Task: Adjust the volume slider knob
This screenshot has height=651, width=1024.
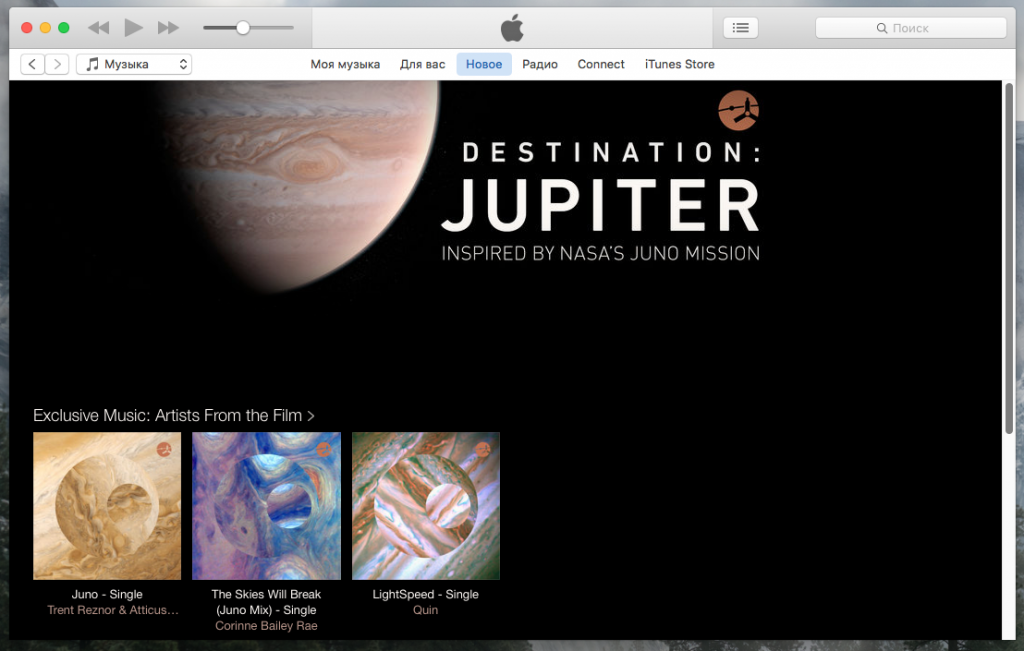Action: click(243, 27)
